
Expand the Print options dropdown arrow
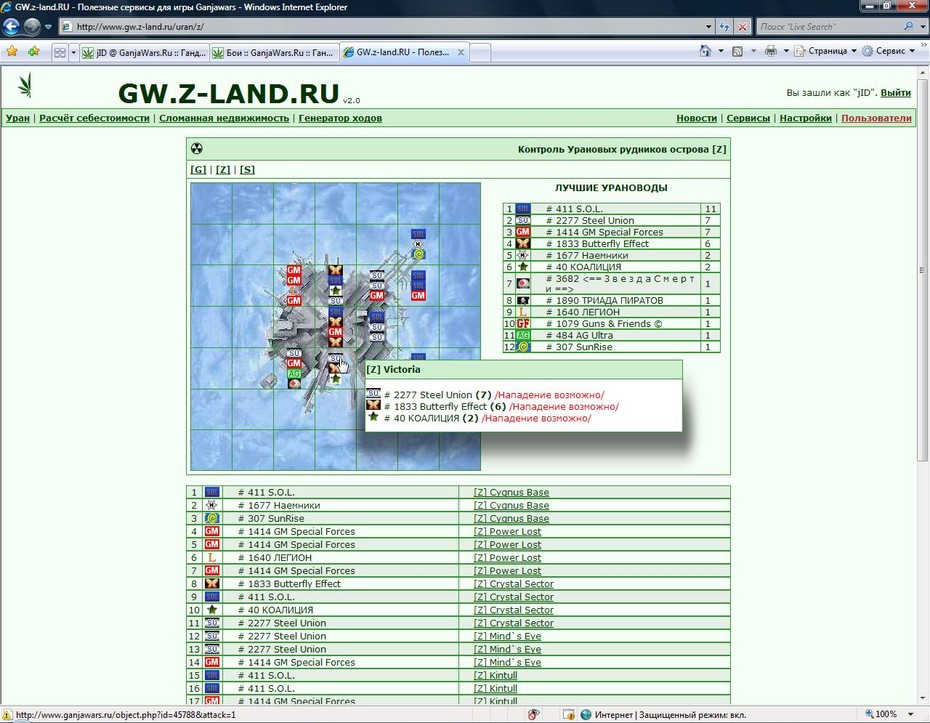(786, 51)
